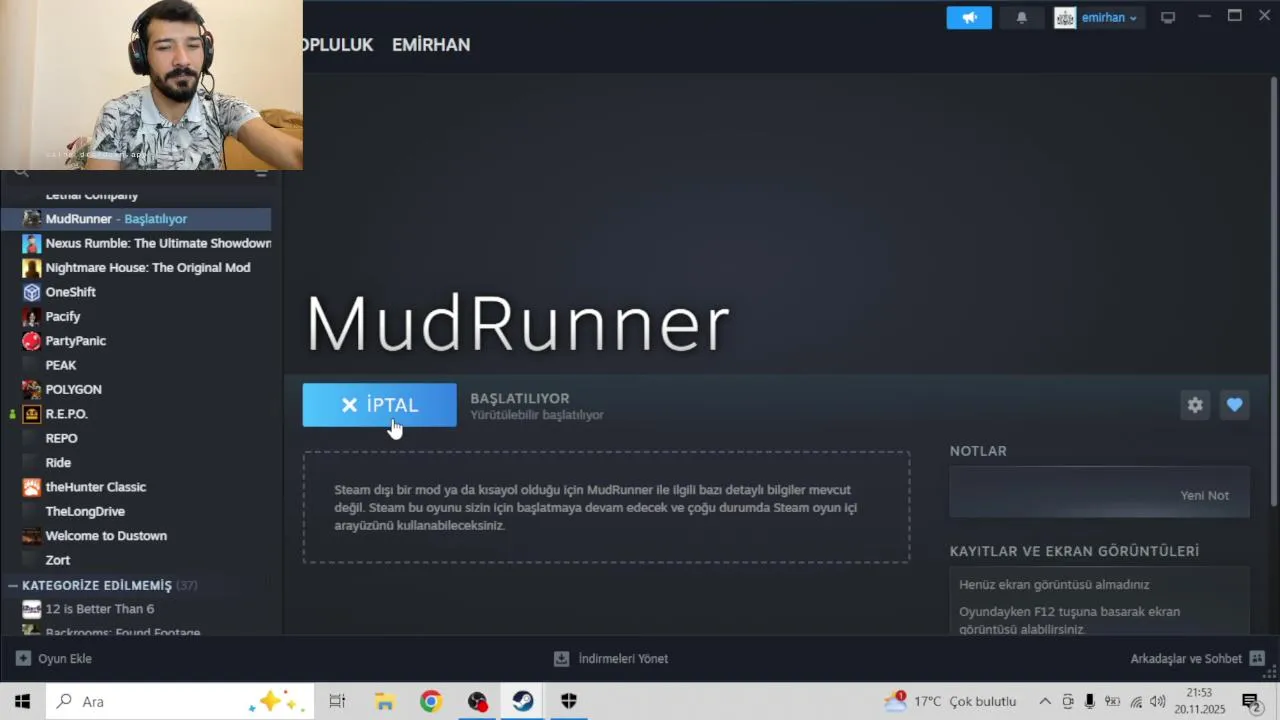This screenshot has width=1280, height=720.
Task: Click KAYITLAR VE EKRAN GÖRÜNTÜLERİ header
Action: click(1074, 551)
